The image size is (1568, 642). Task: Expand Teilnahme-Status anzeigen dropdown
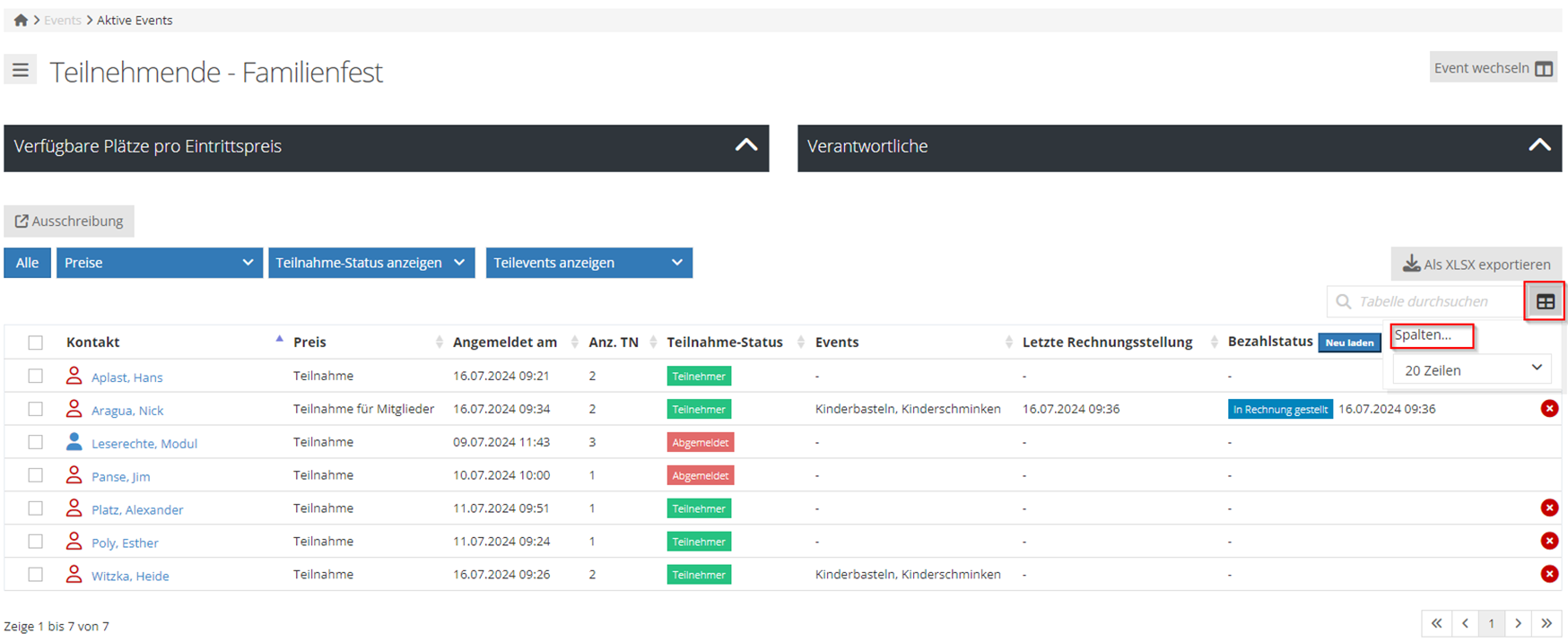(x=370, y=263)
